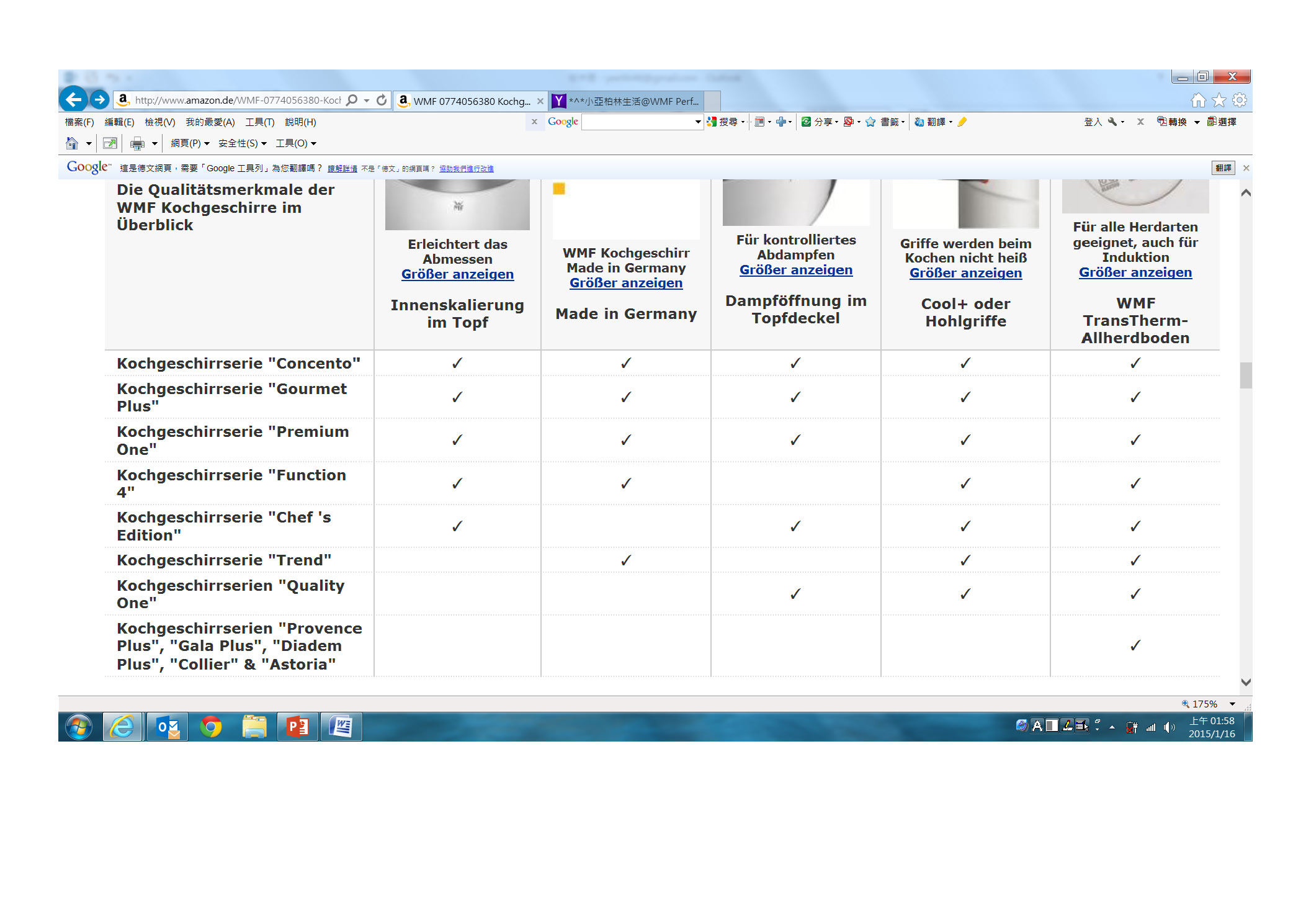This screenshot has width=1306, height=924.
Task: Click Google toolbar Bookmarks (書籤) star
Action: pyautogui.click(x=870, y=122)
